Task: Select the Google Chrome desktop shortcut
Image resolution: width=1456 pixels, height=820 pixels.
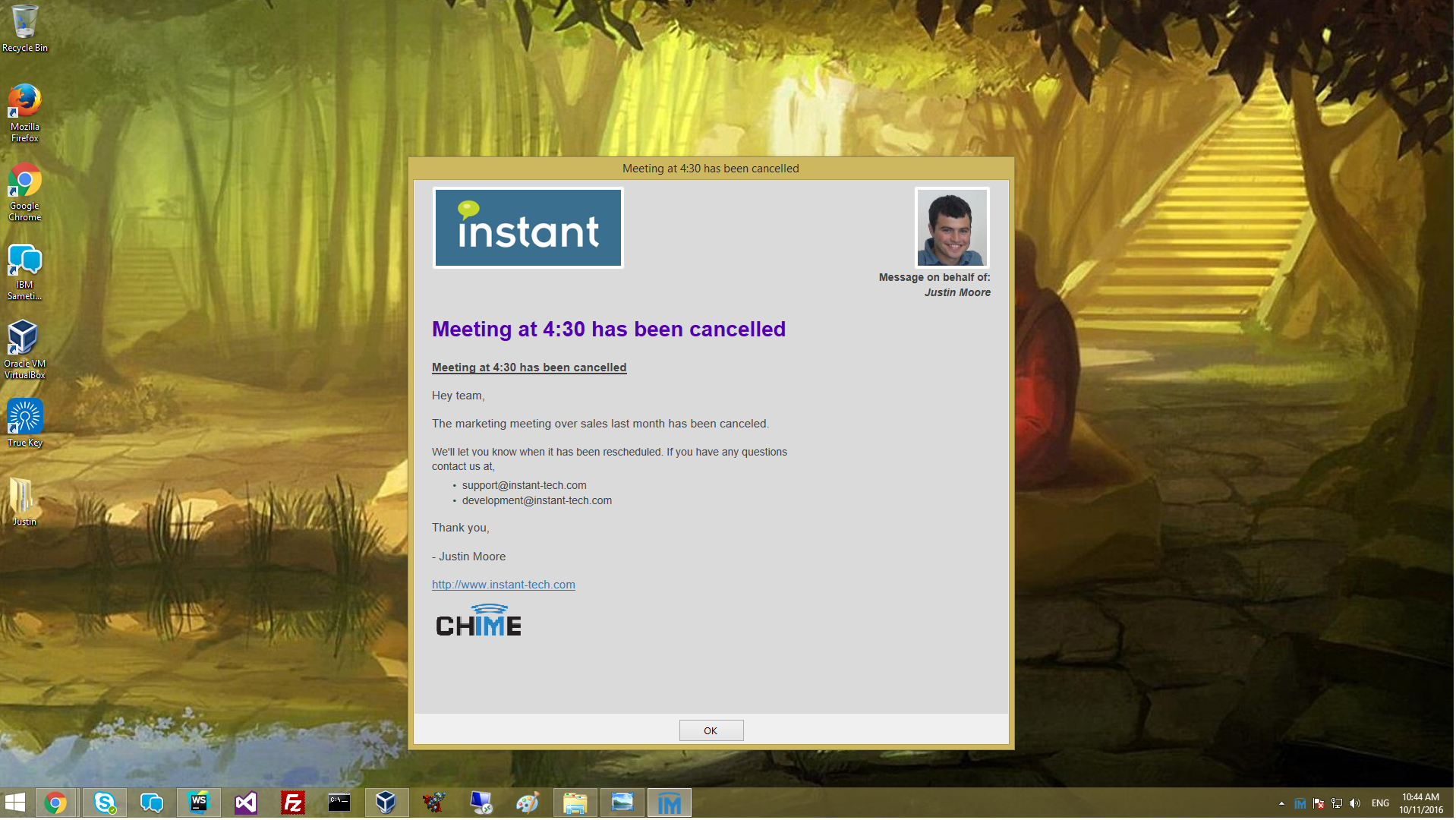Action: click(25, 192)
